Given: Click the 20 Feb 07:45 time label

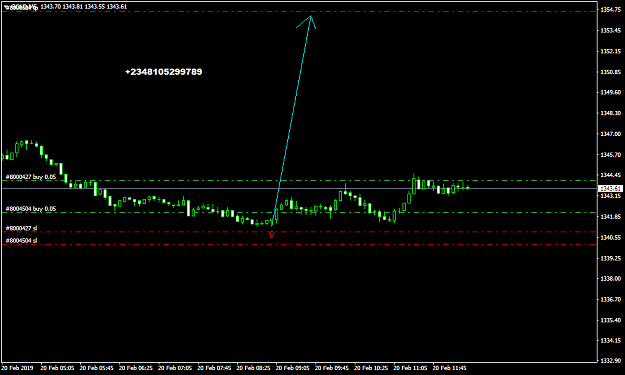Looking at the screenshot, I should 214,368.
